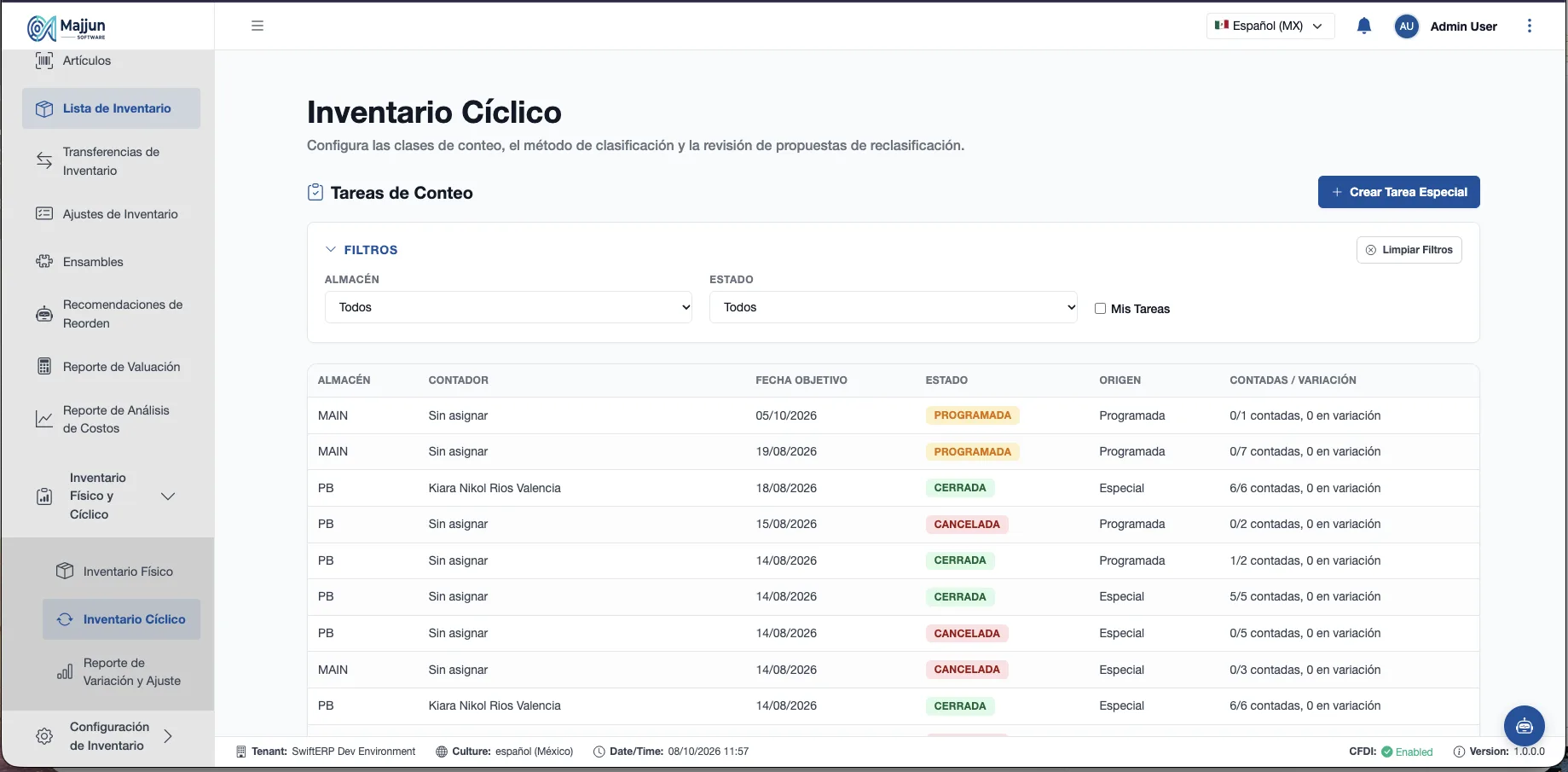
Task: Click the Ajustes de Inventario icon
Action: tap(44, 214)
